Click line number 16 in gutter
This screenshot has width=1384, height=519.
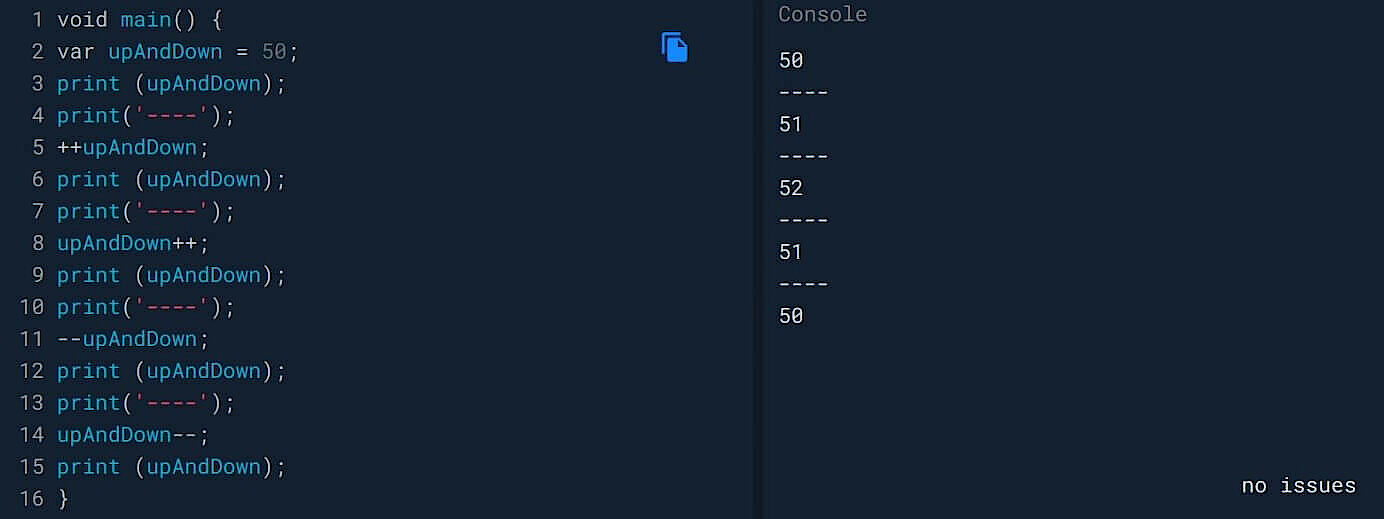pos(32,498)
